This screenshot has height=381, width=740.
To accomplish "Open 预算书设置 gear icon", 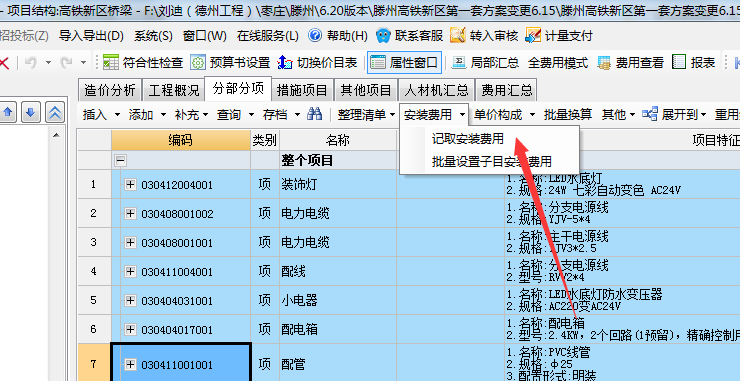I will tap(198, 62).
